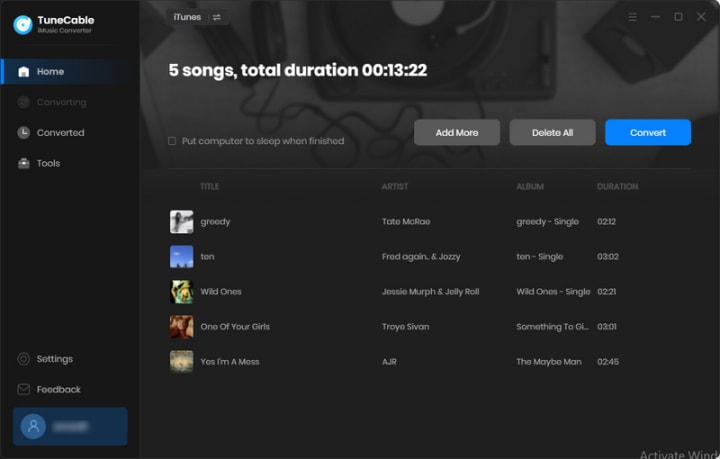Click the duration 02:45

(608, 362)
